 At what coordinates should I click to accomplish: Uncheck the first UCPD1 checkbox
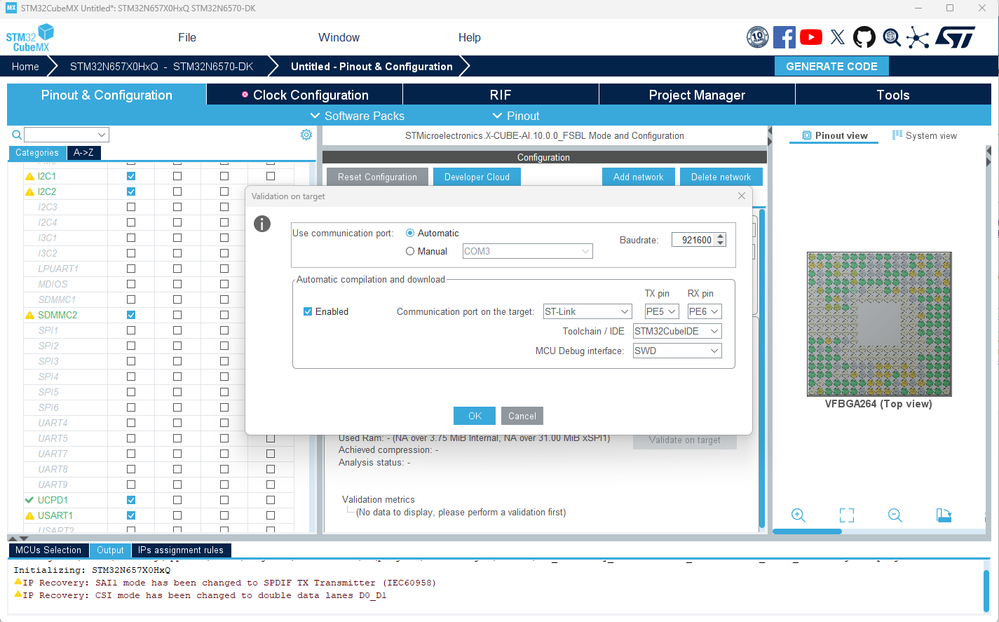click(131, 500)
